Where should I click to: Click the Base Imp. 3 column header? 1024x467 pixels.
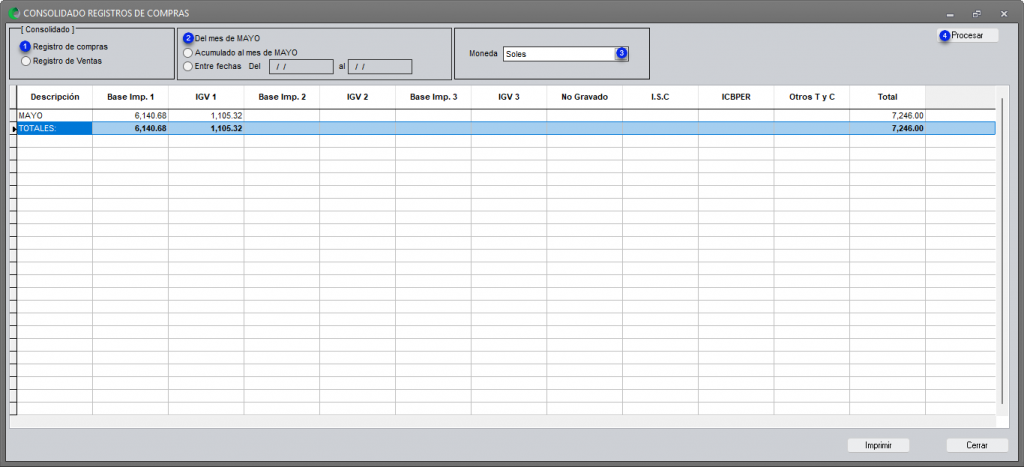pos(433,97)
